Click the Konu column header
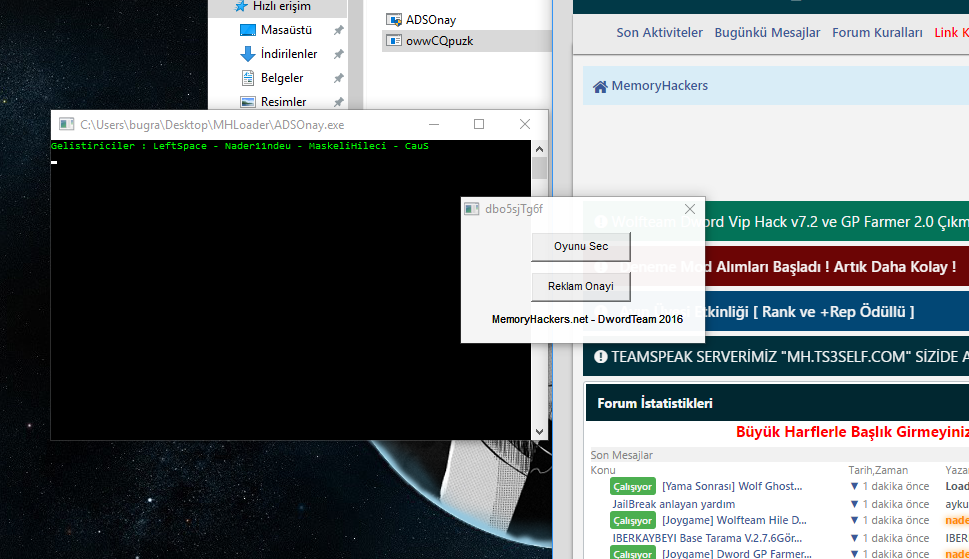The image size is (969, 559). tap(603, 470)
